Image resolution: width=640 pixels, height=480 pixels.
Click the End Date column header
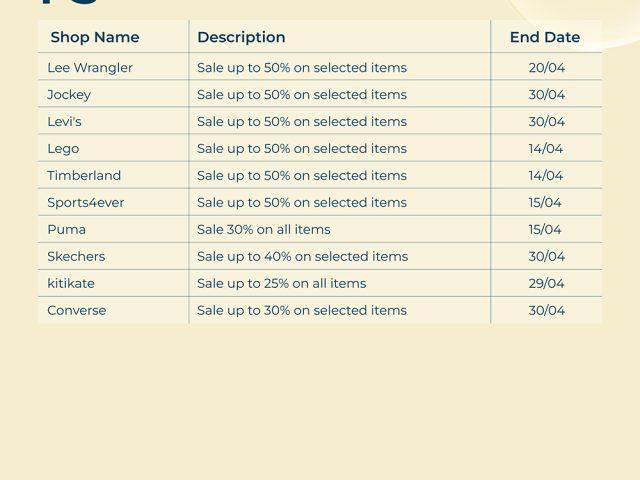pyautogui.click(x=545, y=37)
